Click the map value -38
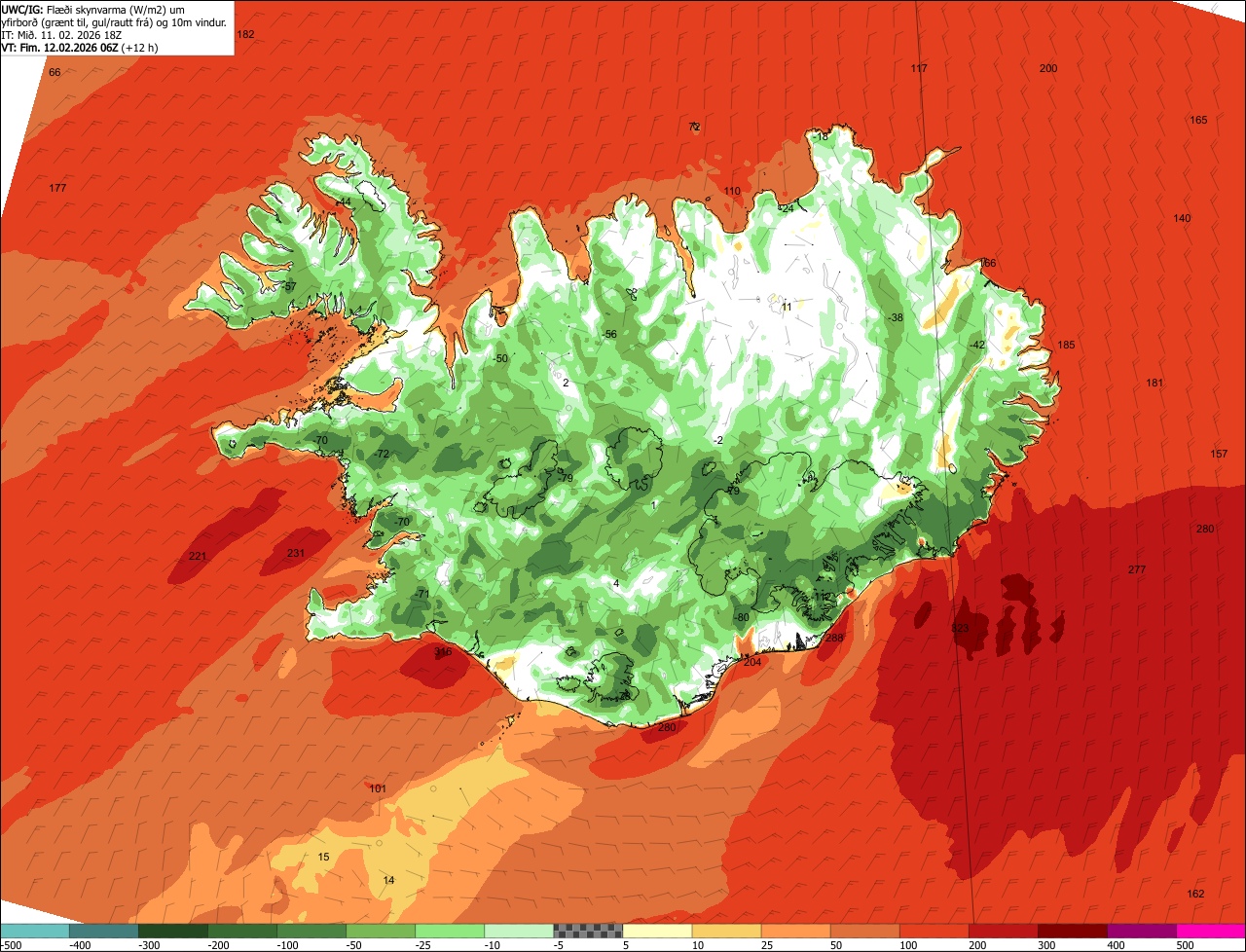Image resolution: width=1246 pixels, height=952 pixels. click(x=896, y=317)
